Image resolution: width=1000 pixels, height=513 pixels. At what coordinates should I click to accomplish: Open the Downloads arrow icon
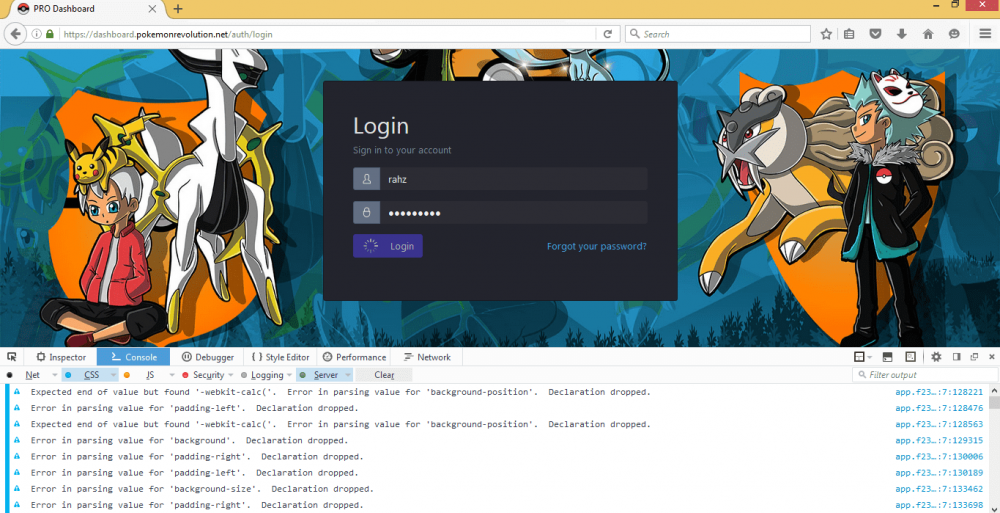coord(901,34)
